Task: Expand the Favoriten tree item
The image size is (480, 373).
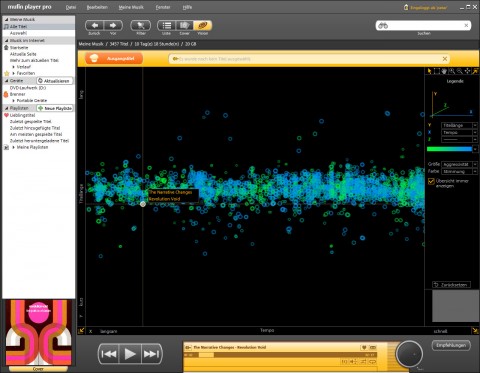Action: (x=13, y=73)
